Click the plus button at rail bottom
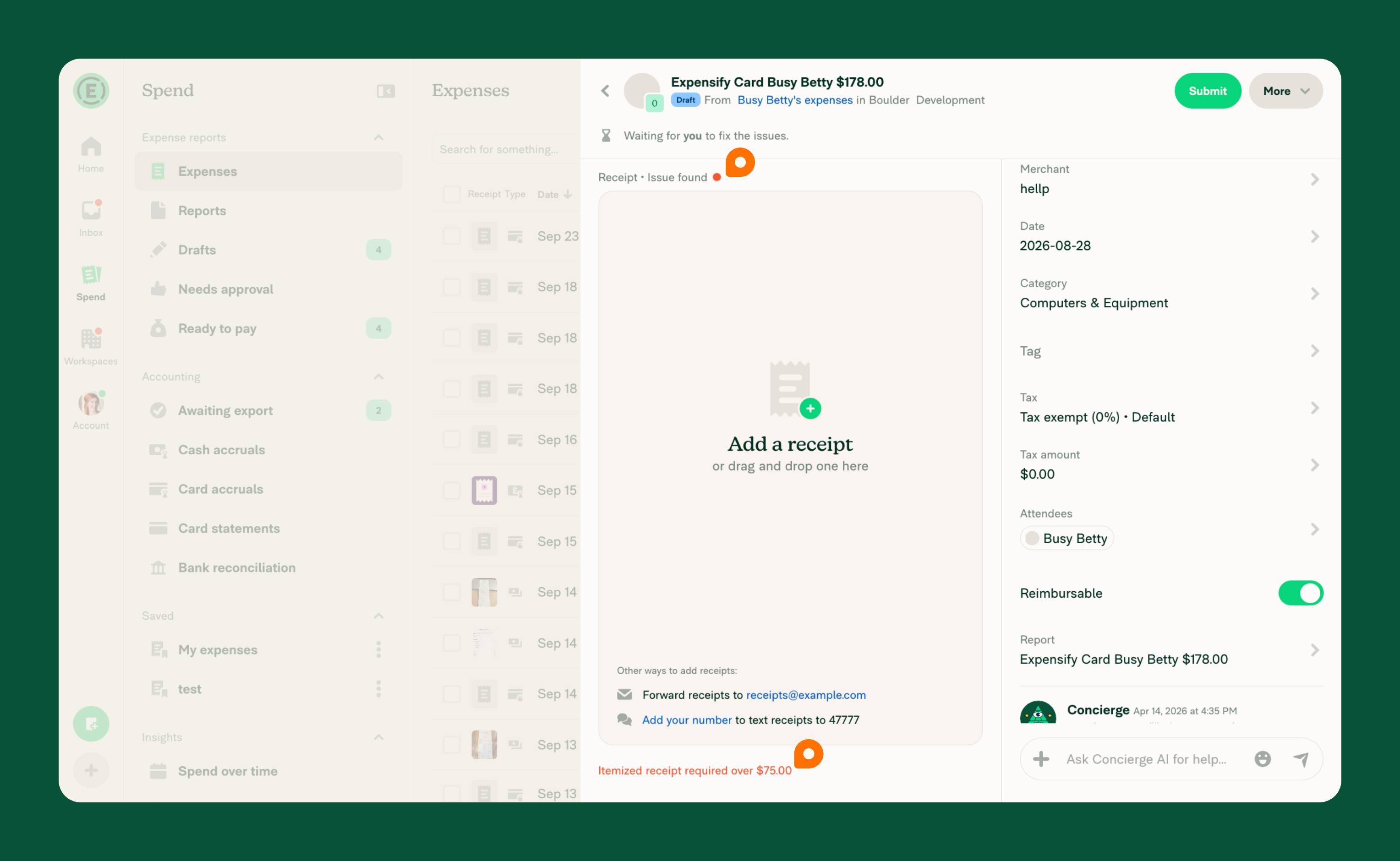 pyautogui.click(x=91, y=770)
